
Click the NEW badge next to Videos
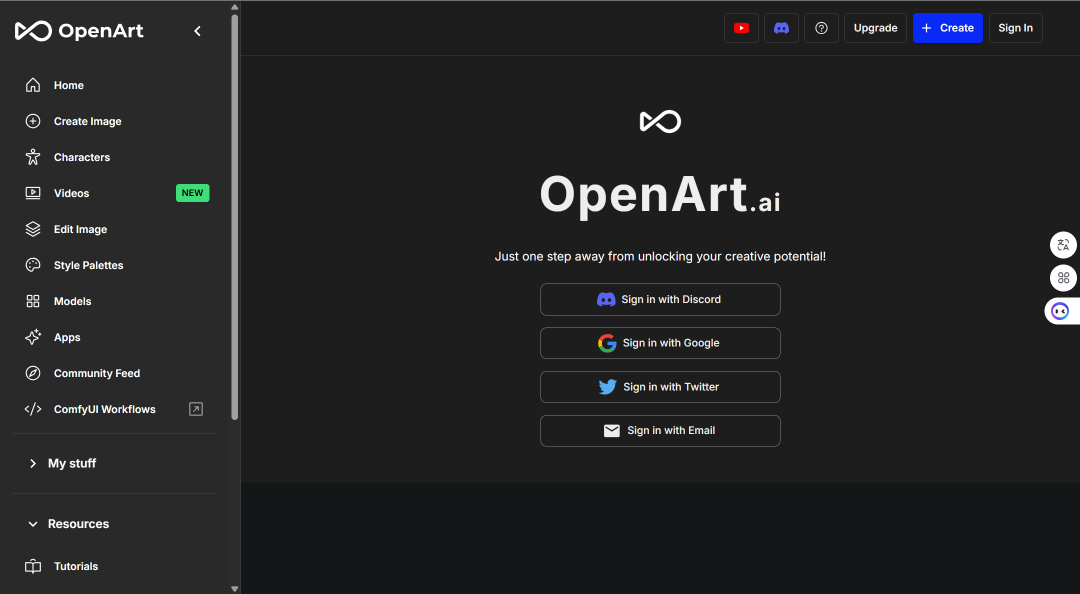point(193,193)
